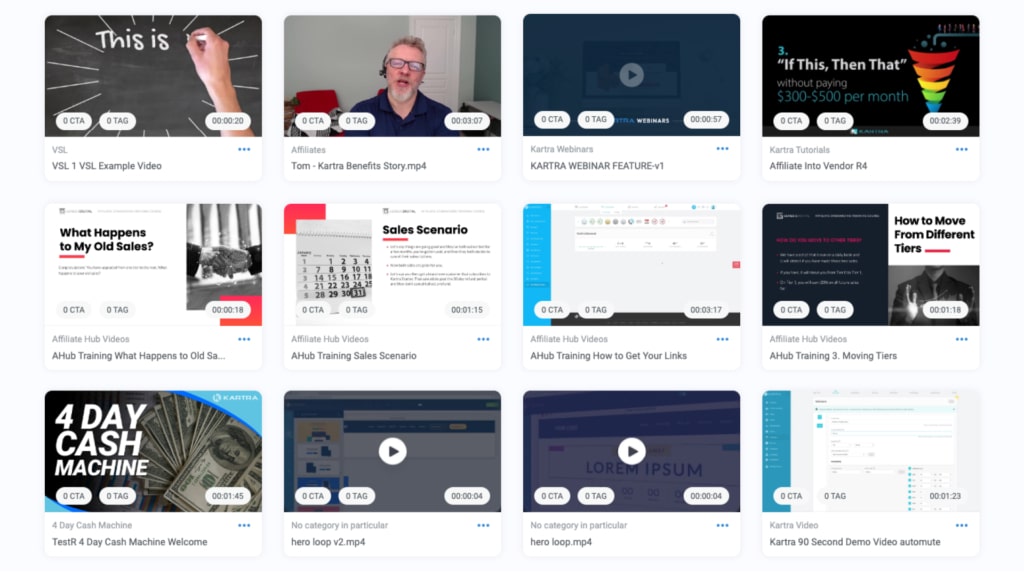Click the 0 CTA badge on VSL Example Video
The width and height of the screenshot is (1024, 576).
pyautogui.click(x=74, y=121)
